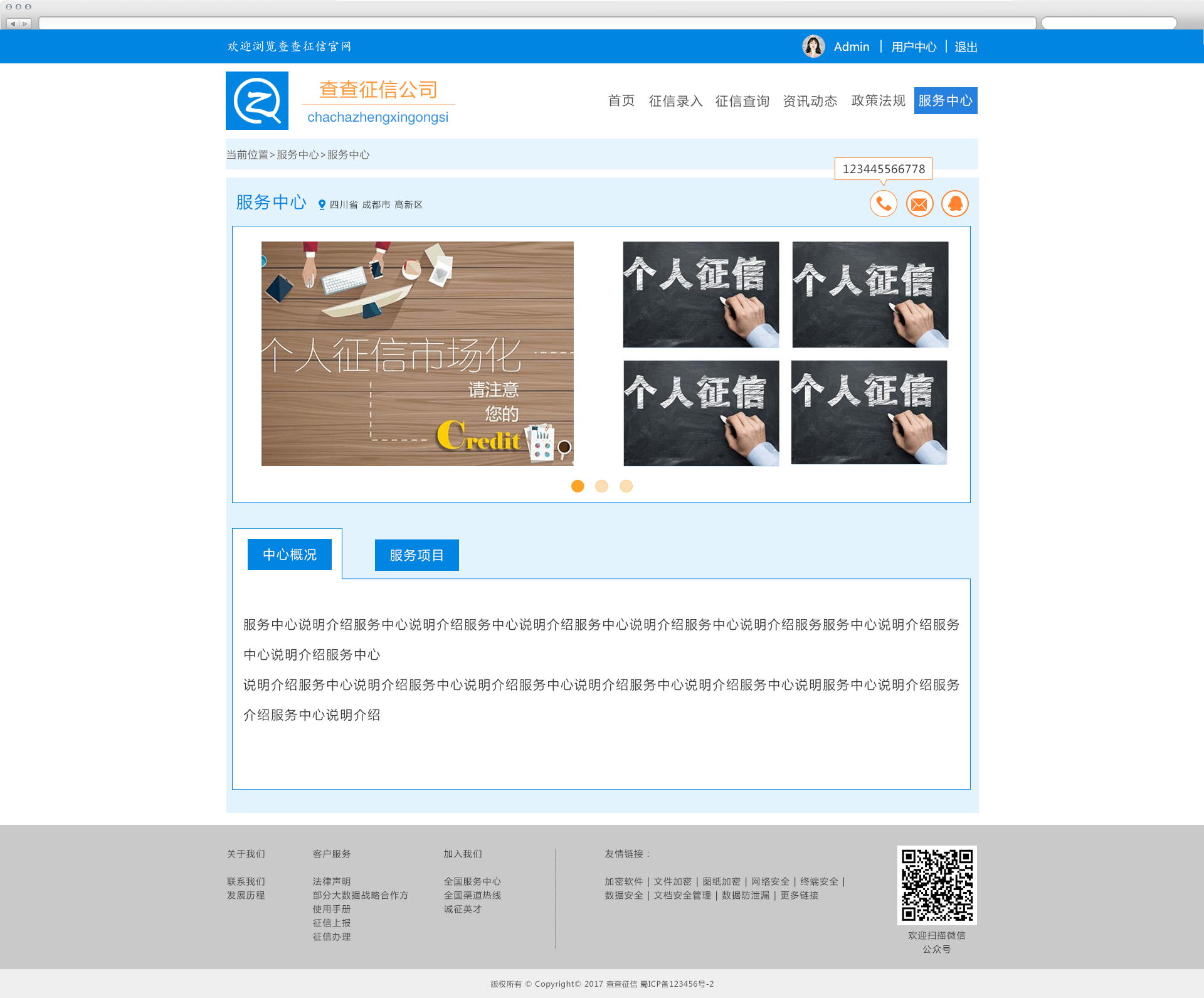Click the Admin avatar picture
The image size is (1204, 998).
813,46
